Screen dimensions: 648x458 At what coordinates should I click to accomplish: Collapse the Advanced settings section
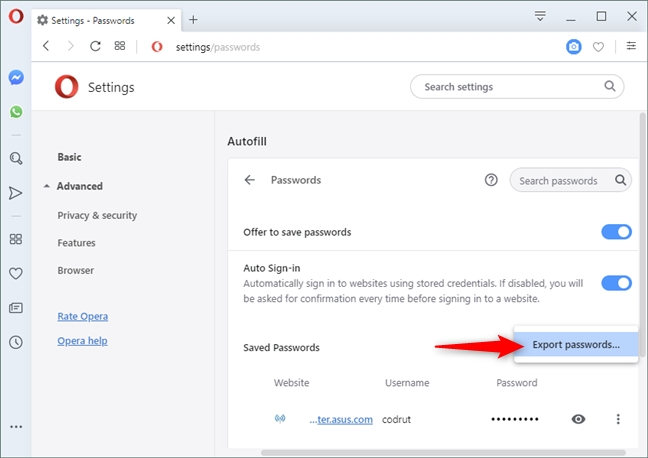click(47, 186)
